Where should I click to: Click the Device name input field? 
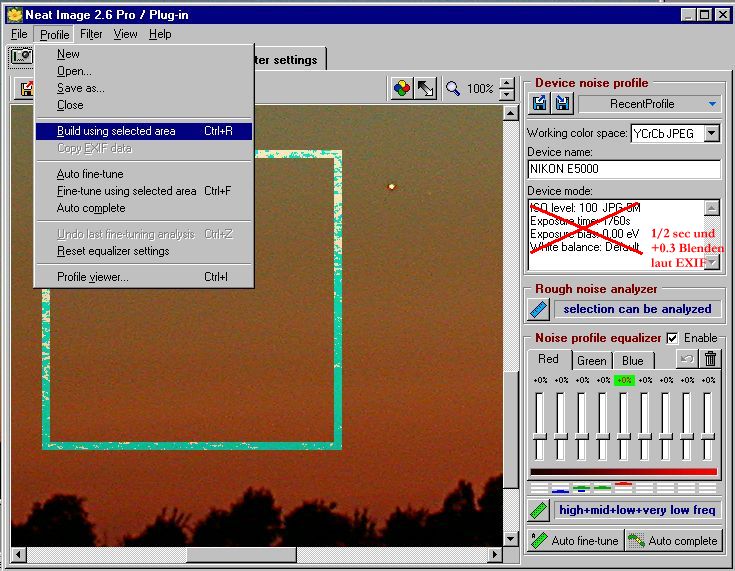point(623,169)
